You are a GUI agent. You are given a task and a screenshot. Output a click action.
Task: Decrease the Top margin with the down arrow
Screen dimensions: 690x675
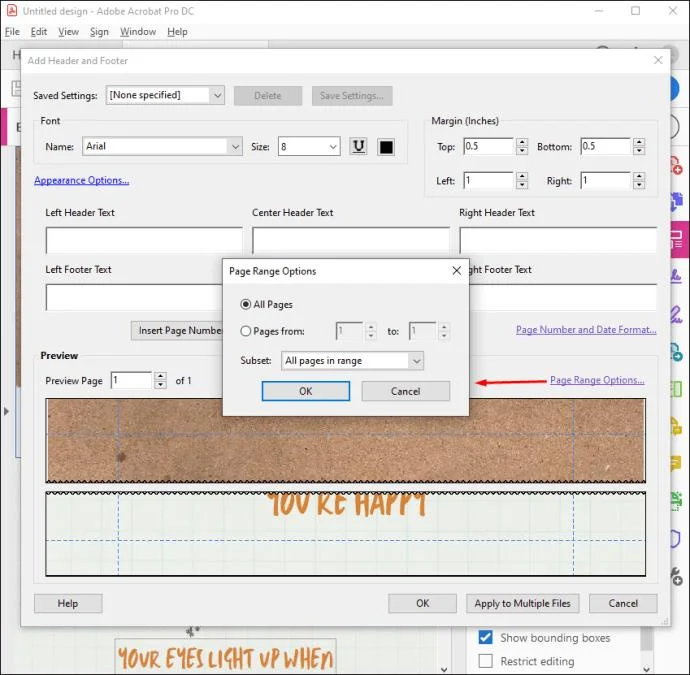coord(522,151)
